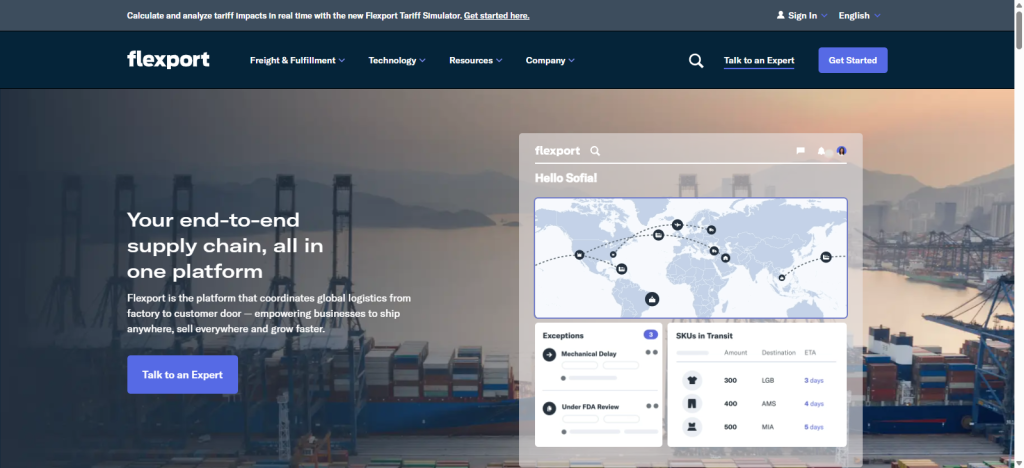Open the search magnifier in navigation bar
1024x468 pixels.
pos(696,61)
